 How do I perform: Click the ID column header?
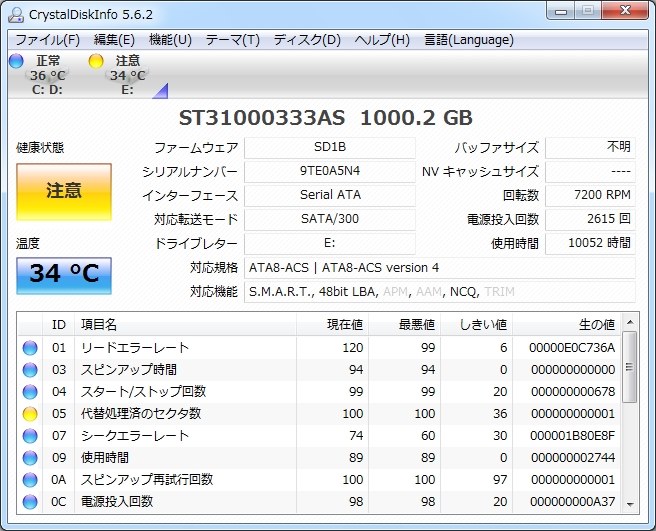(x=59, y=325)
